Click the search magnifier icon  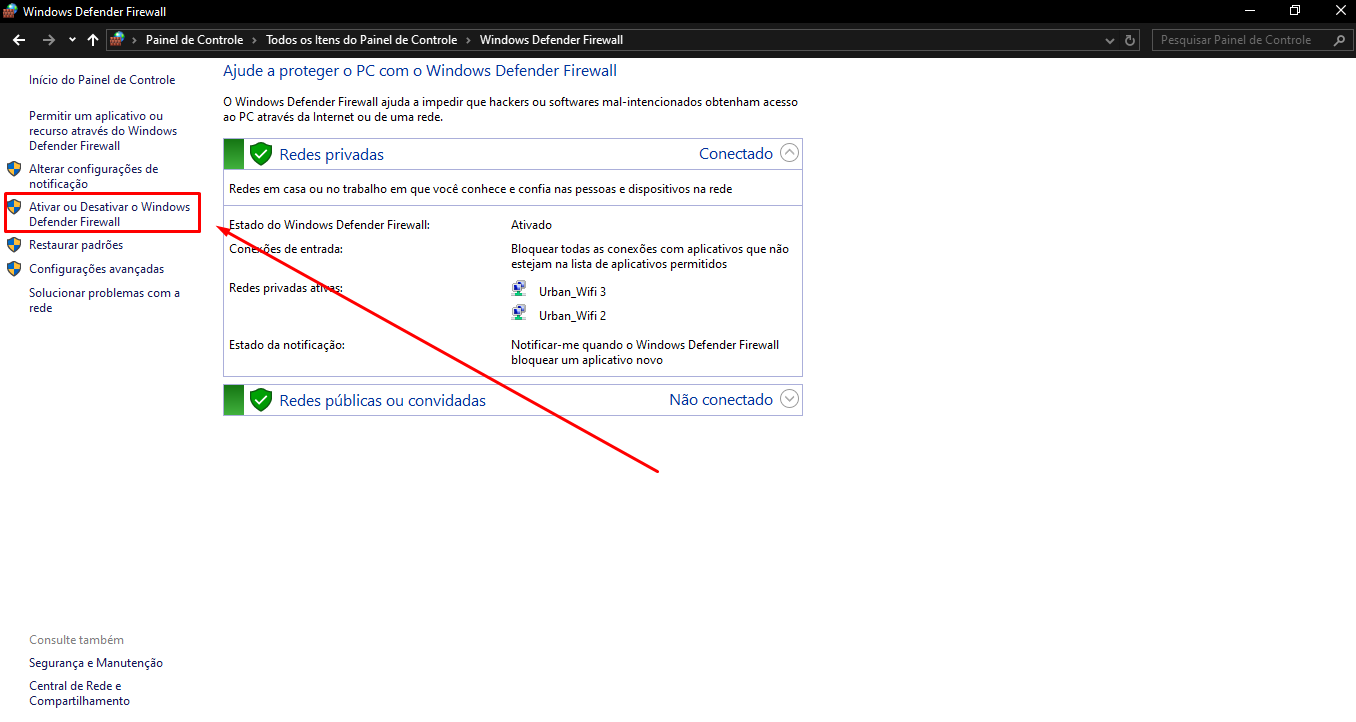1340,40
